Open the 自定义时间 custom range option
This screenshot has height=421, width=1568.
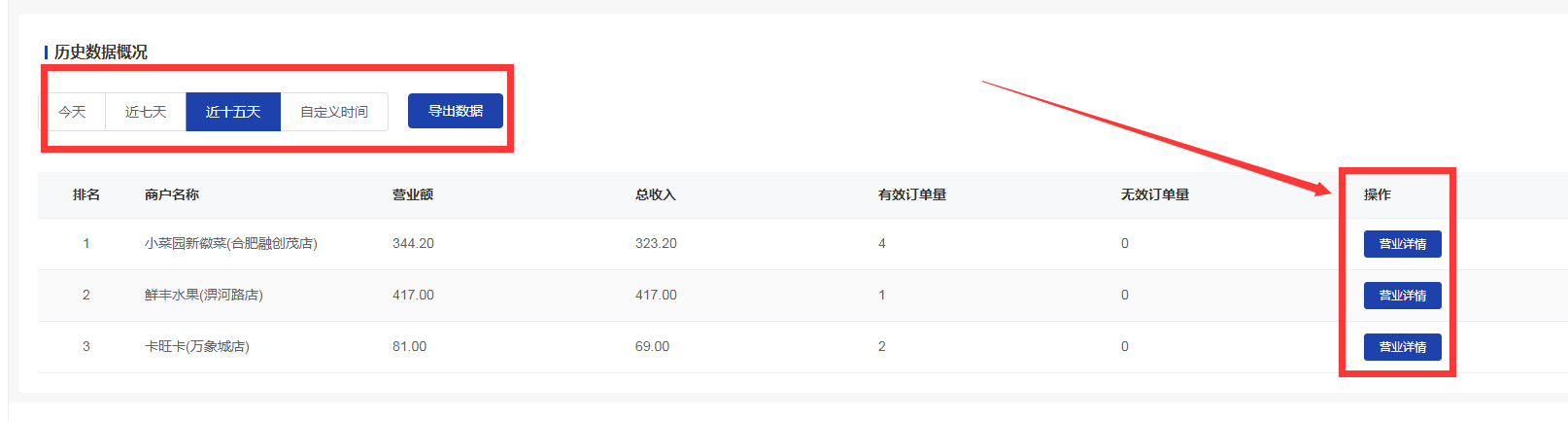tap(334, 112)
